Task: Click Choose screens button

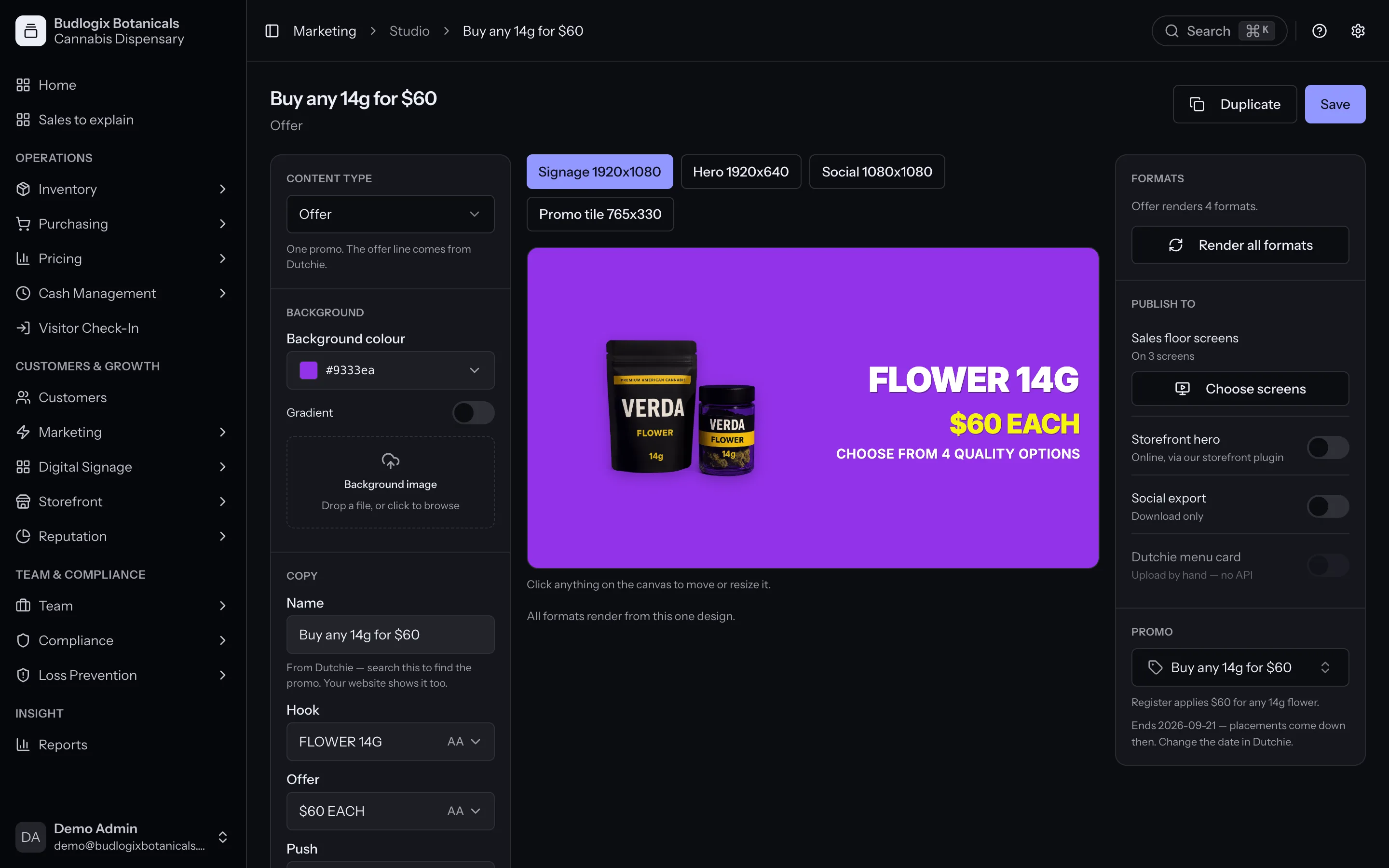Action: (x=1240, y=389)
